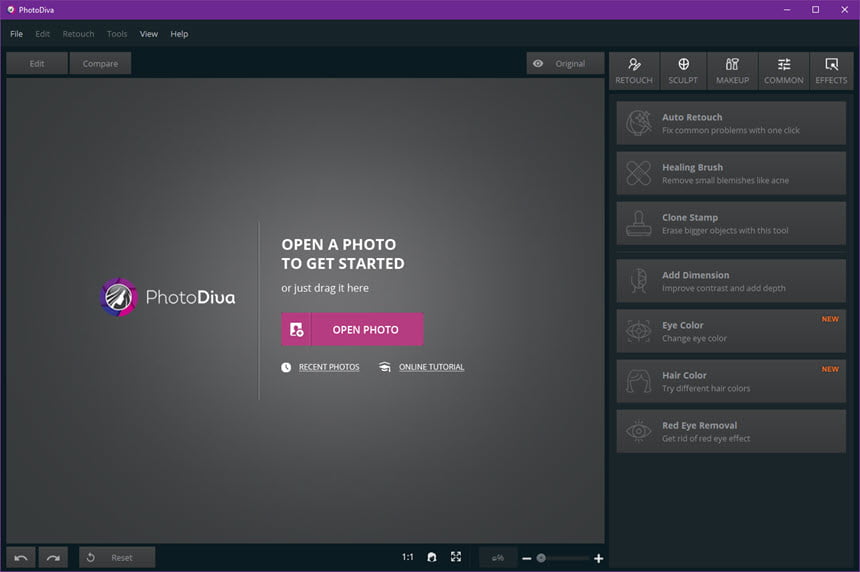Set zoom to 1:1

click(x=408, y=557)
